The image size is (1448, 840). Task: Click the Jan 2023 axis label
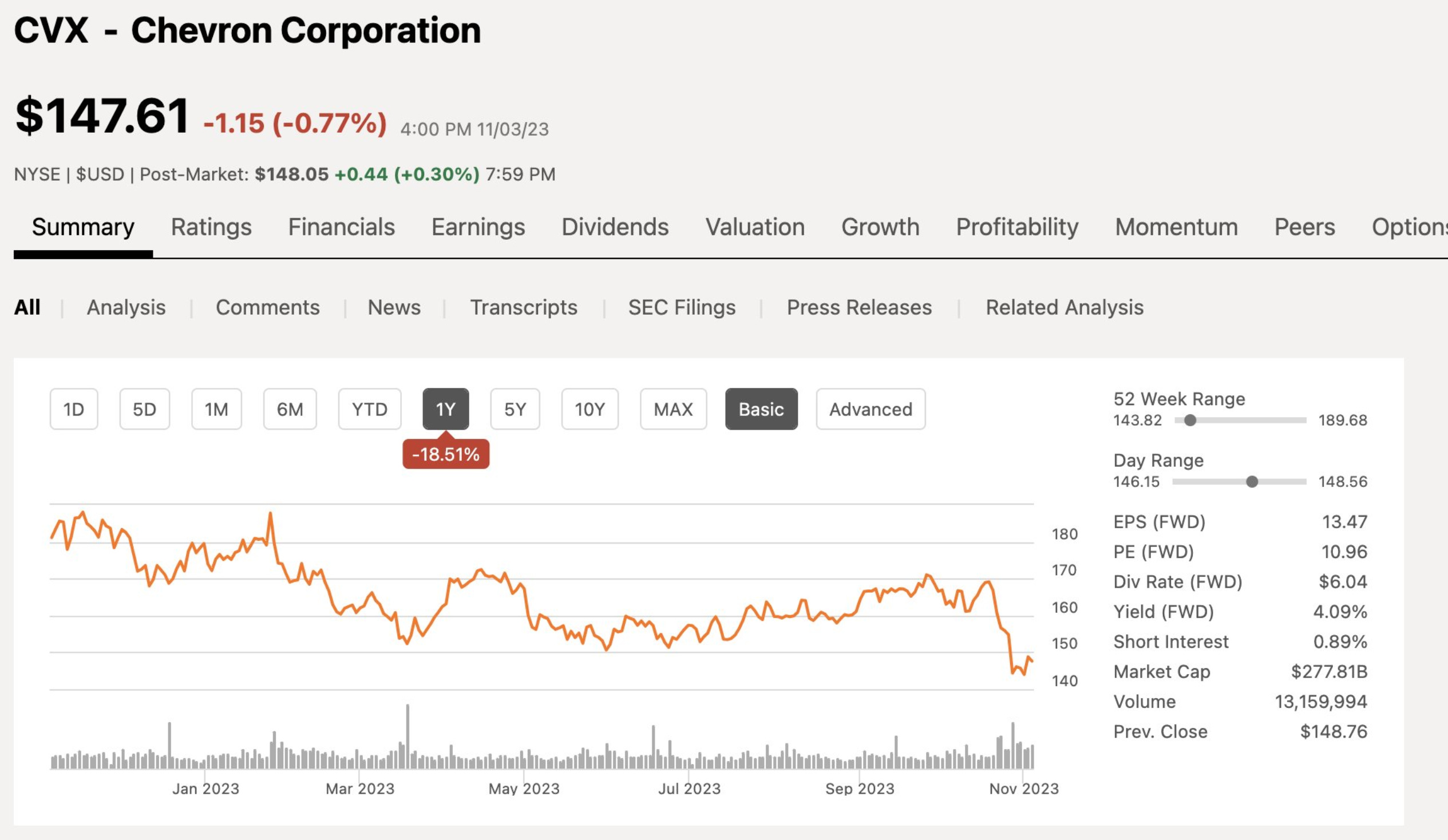205,789
